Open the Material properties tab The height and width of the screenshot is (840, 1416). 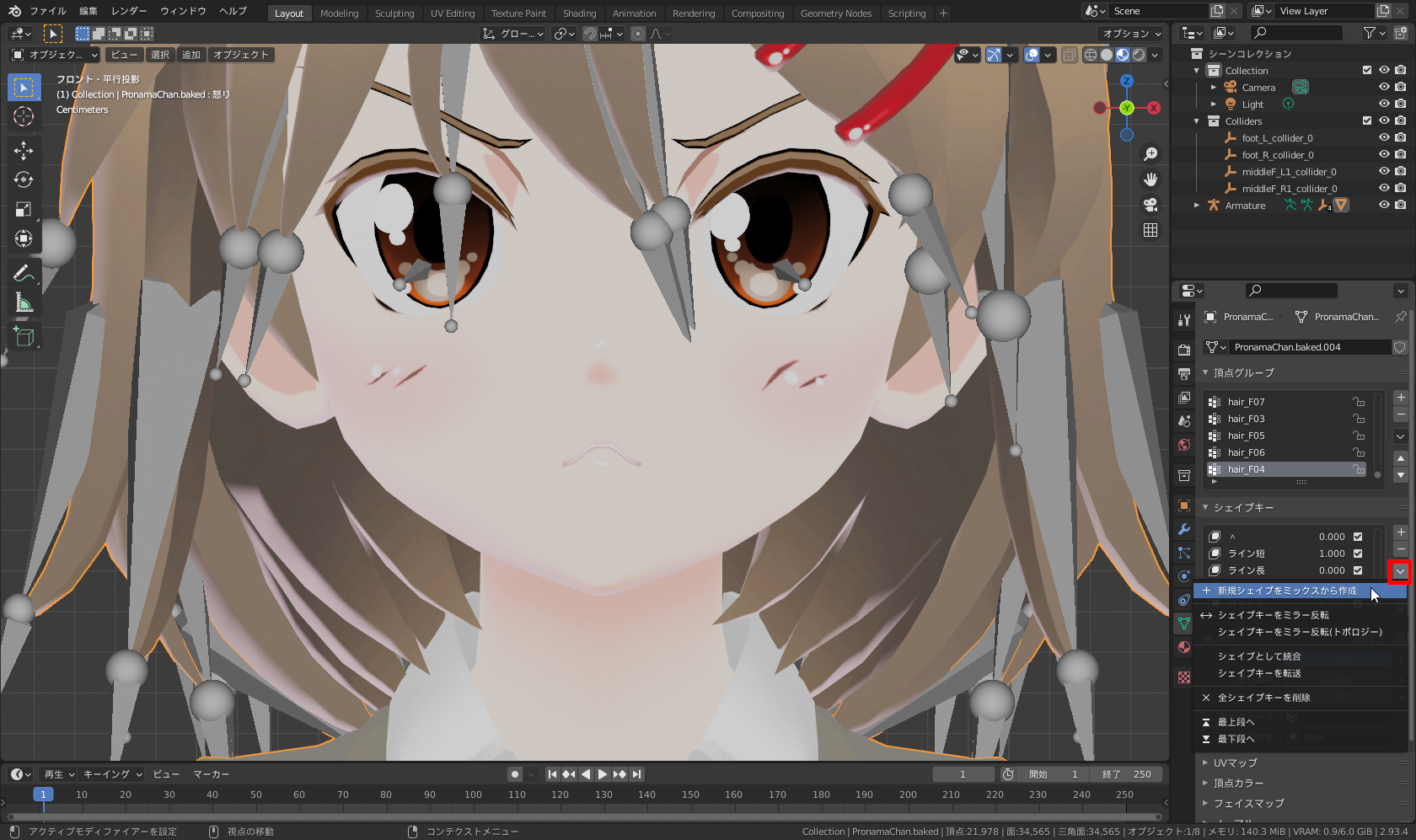(1184, 647)
